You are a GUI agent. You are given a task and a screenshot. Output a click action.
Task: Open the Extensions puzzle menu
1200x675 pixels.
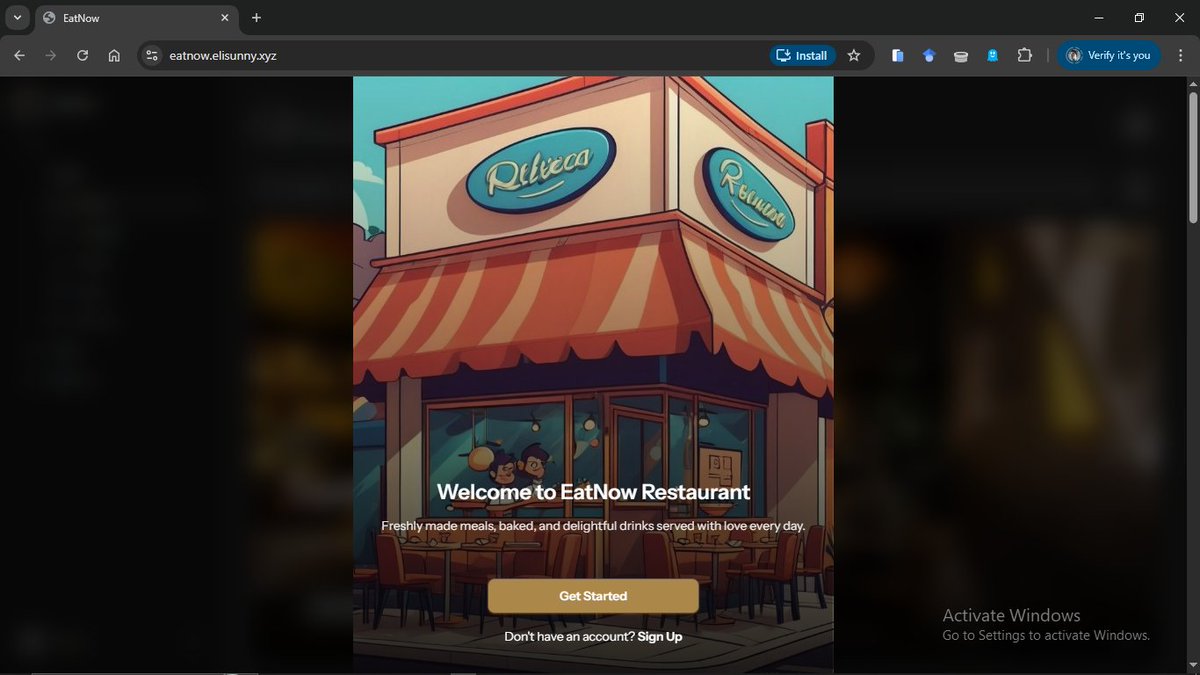[1024, 56]
